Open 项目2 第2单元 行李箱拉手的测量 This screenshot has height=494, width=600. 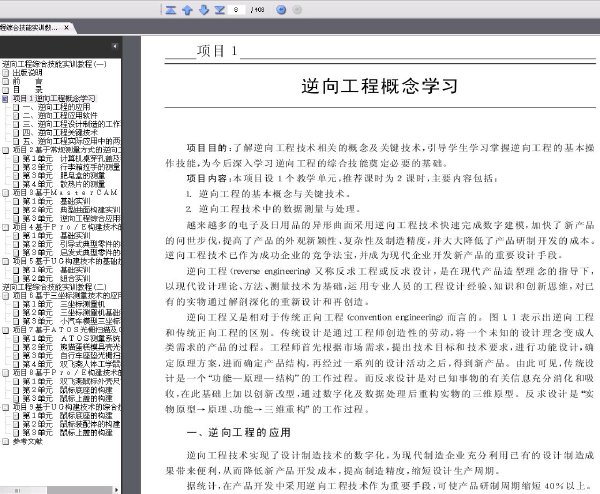pos(71,167)
